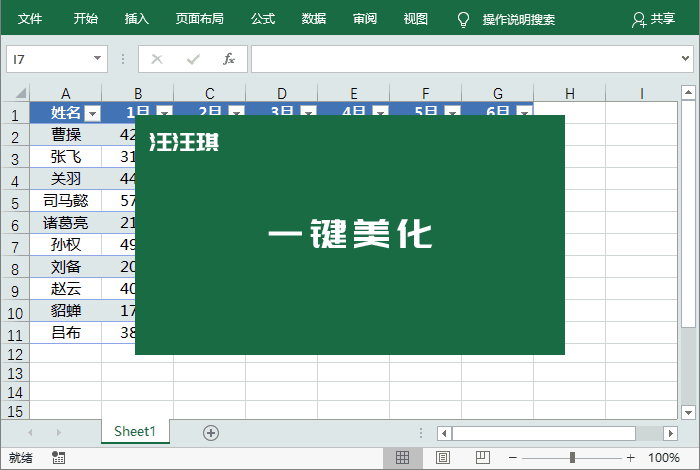Click the vertical scroll down arrow
Image resolution: width=700 pixels, height=470 pixels.
point(688,412)
